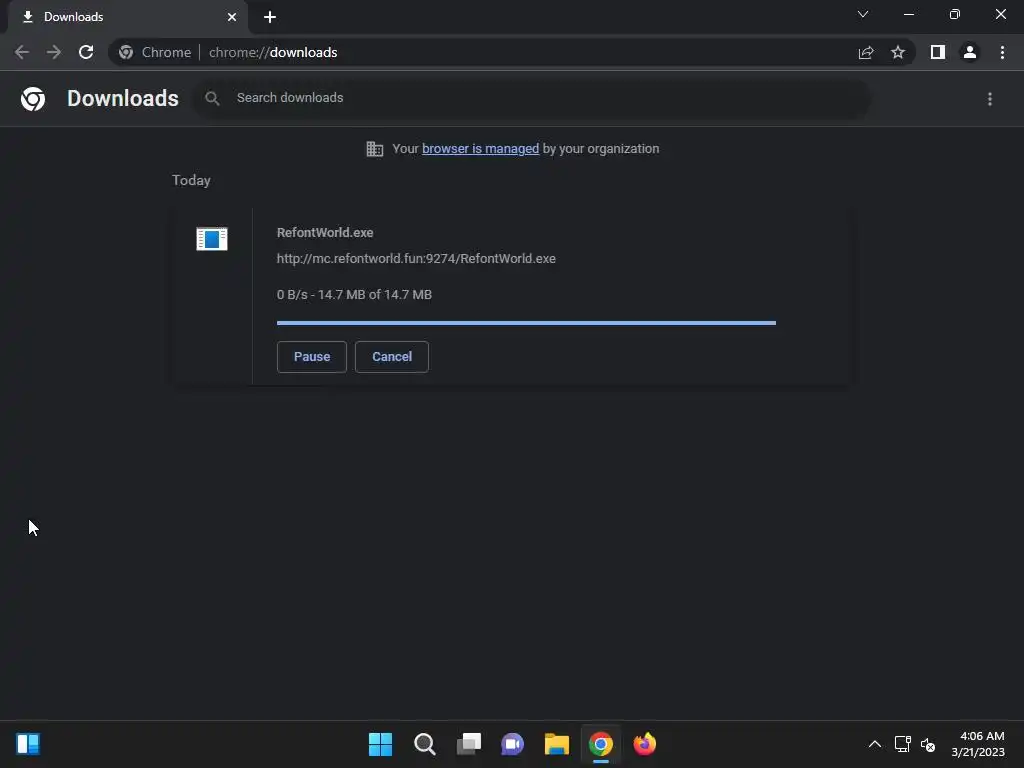The height and width of the screenshot is (768, 1024).
Task: Open the browser is managed link
Action: (x=481, y=149)
